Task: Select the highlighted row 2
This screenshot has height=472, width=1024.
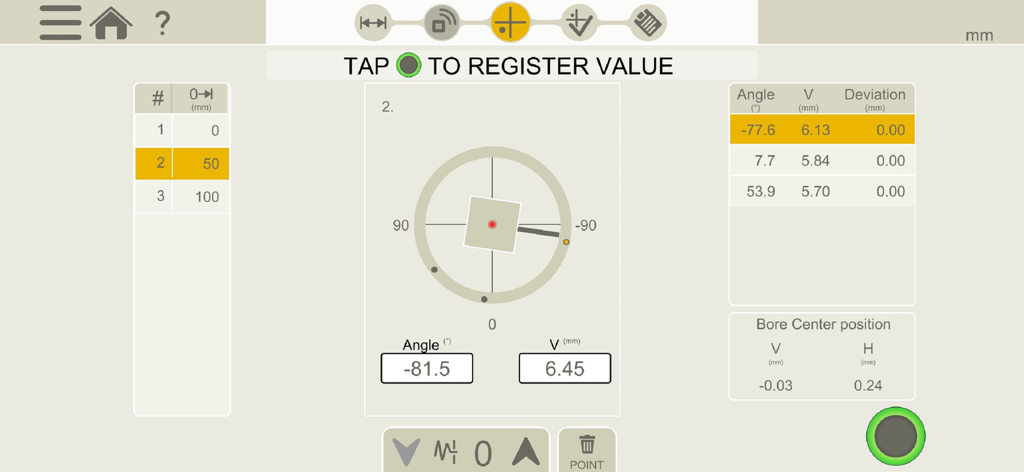Action: click(x=182, y=163)
